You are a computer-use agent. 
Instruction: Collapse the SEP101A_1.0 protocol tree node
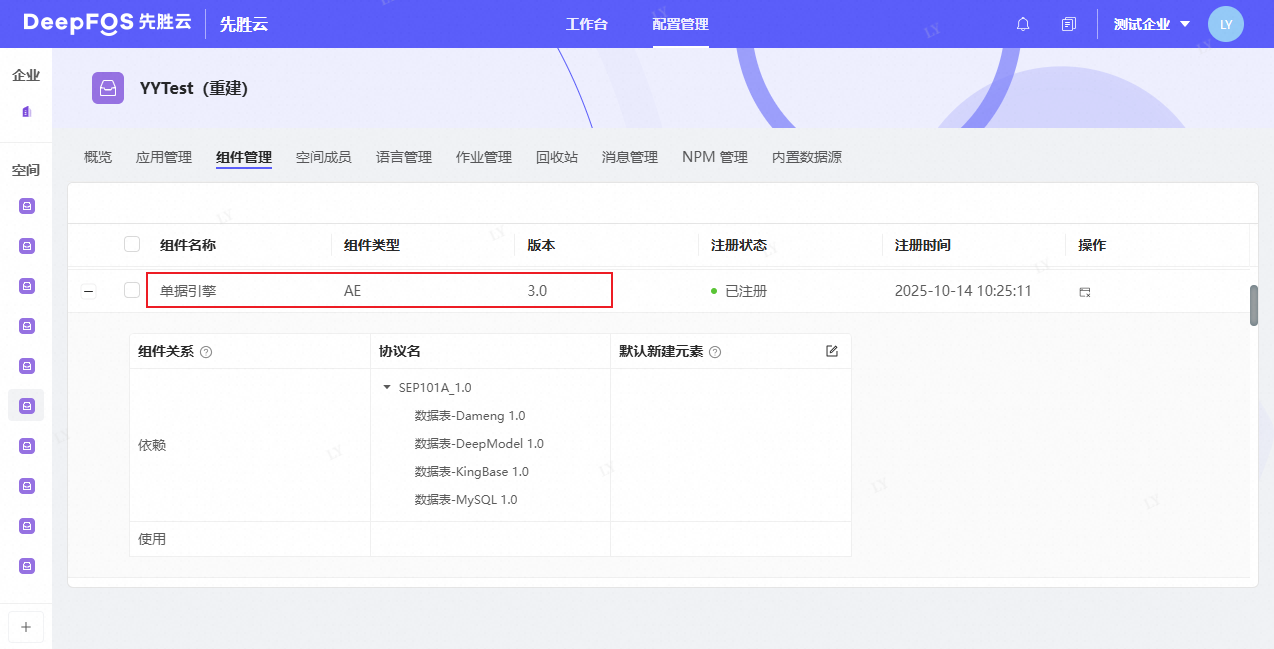click(387, 387)
